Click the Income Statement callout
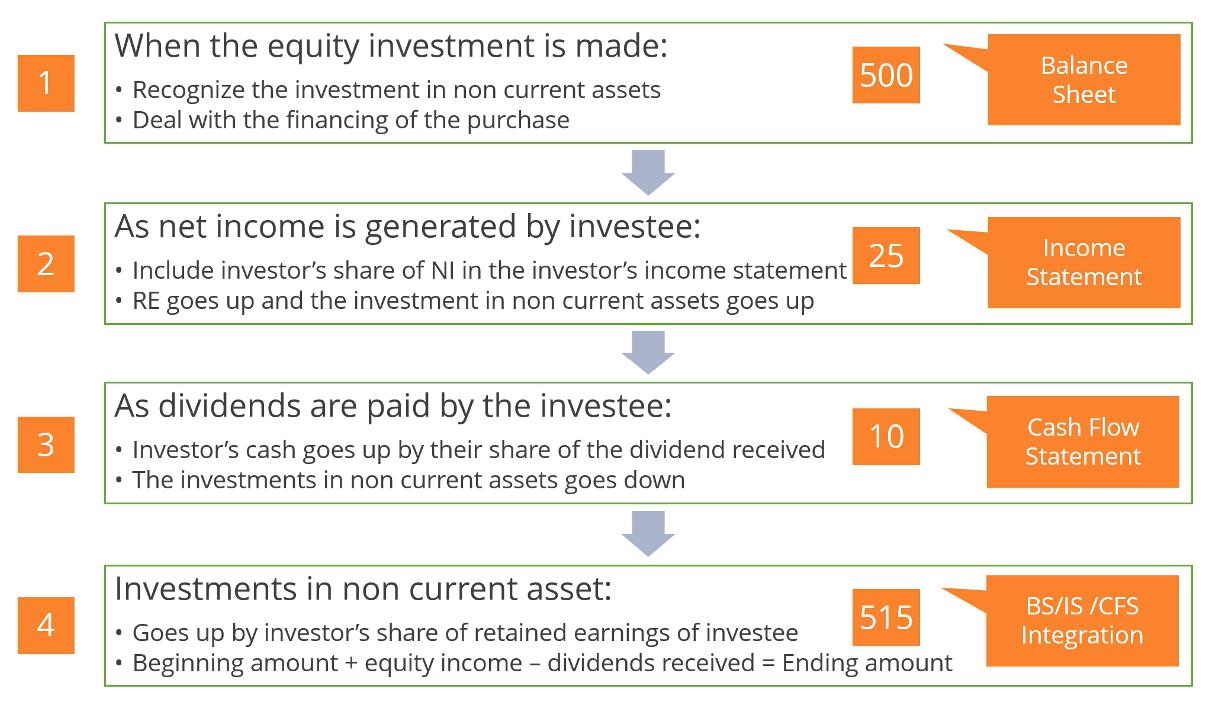 1084,262
